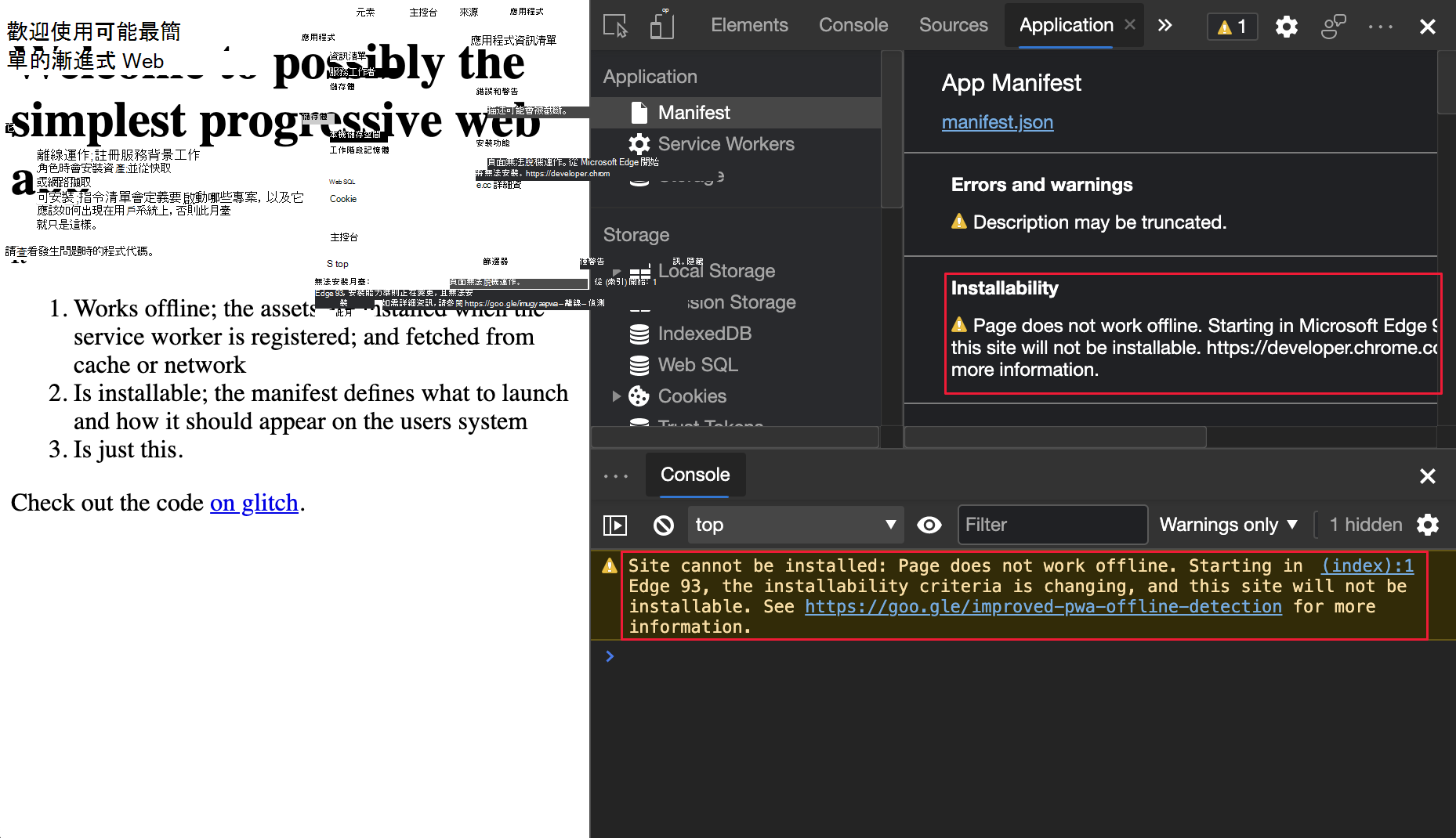1456x838 pixels.
Task: Open the goo.gle improved-pwa-offline-detection link
Action: [x=1043, y=606]
